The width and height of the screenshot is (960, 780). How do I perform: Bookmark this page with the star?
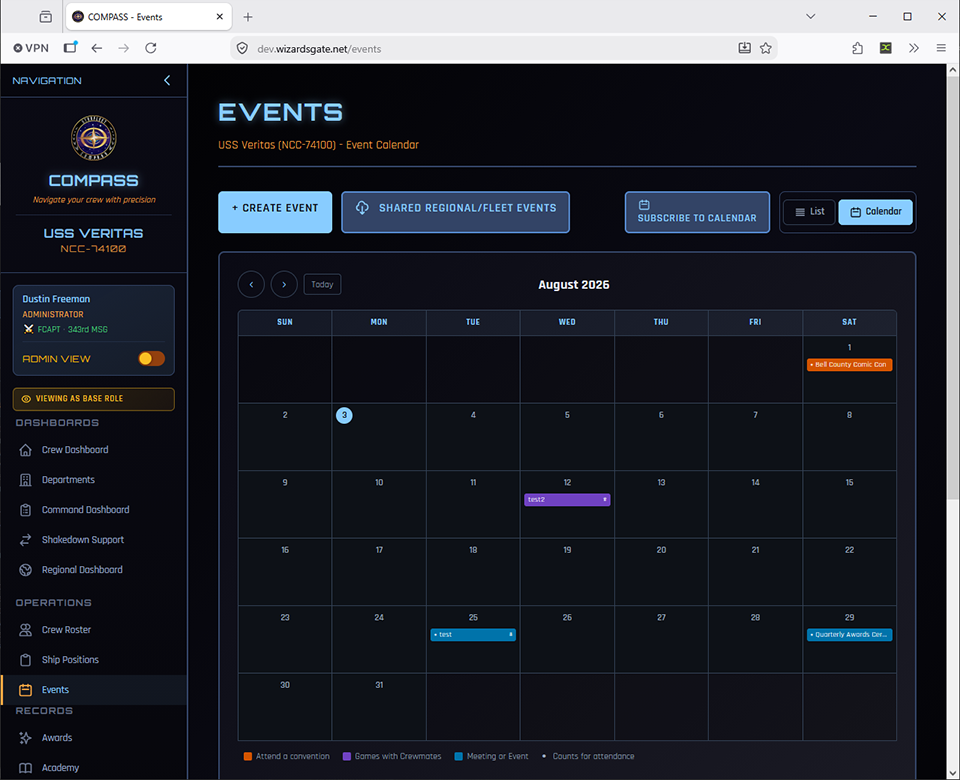coord(765,48)
